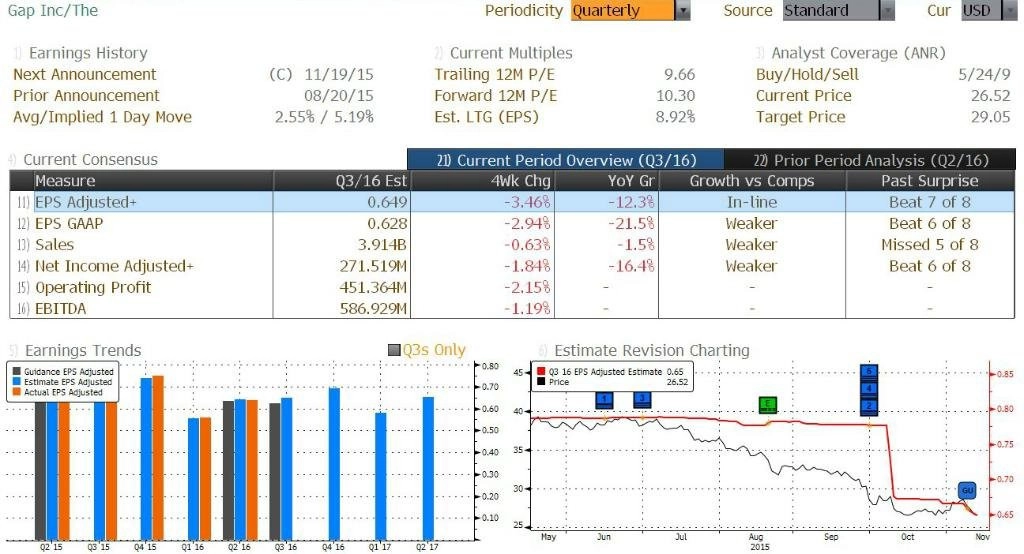Click the Guidance EPS Adjusted legend swatch

coord(17,372)
